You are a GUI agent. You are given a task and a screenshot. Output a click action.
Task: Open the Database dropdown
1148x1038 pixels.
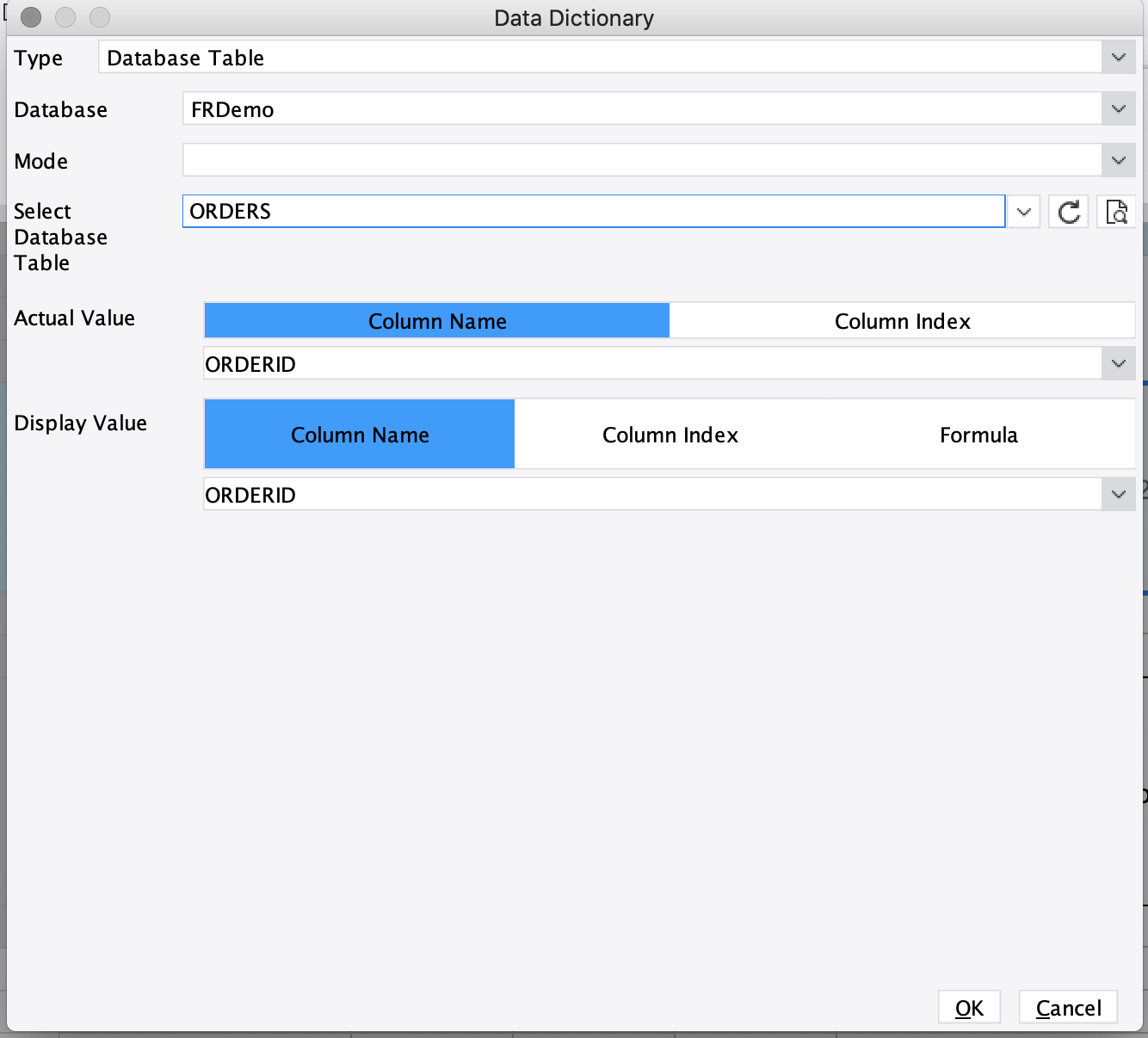click(1118, 108)
